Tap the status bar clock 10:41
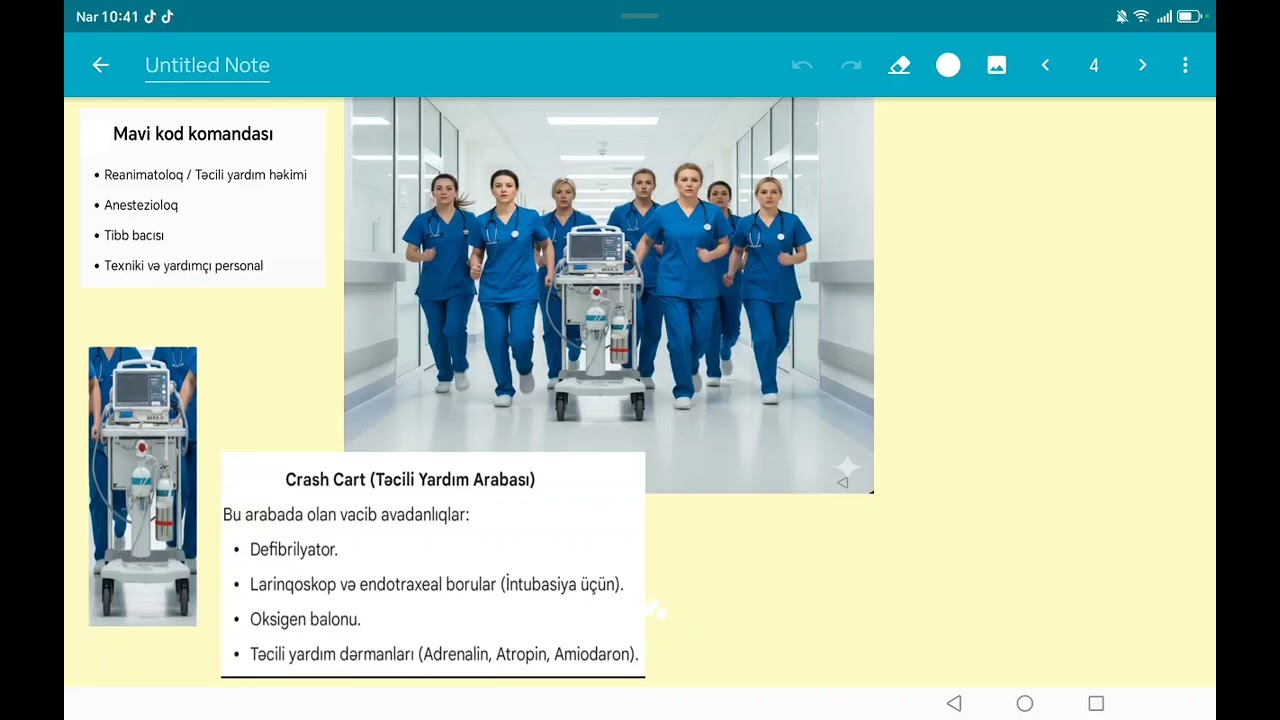This screenshot has height=720, width=1280. pos(121,16)
